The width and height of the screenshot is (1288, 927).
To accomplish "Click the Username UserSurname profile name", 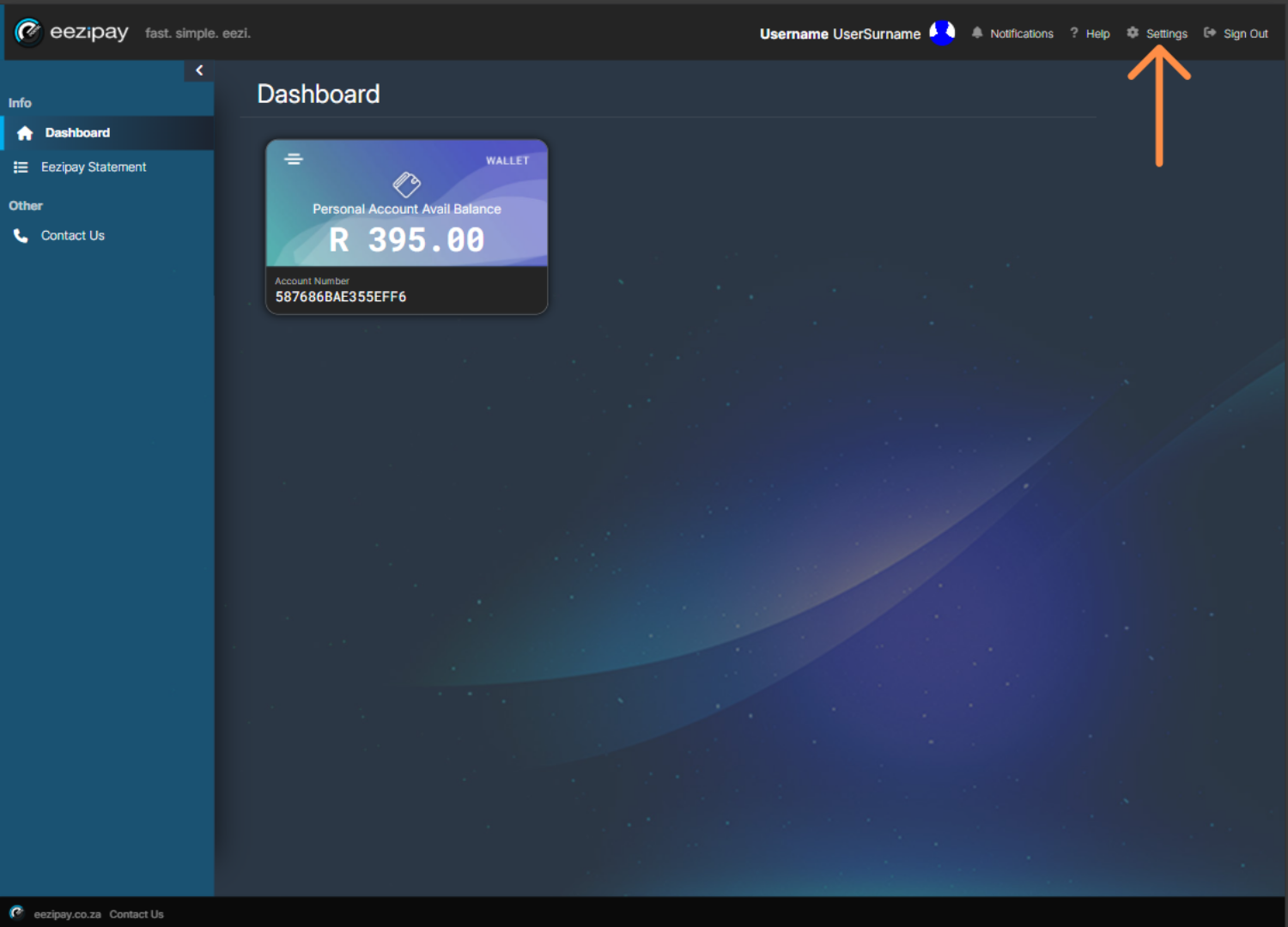I will point(840,33).
